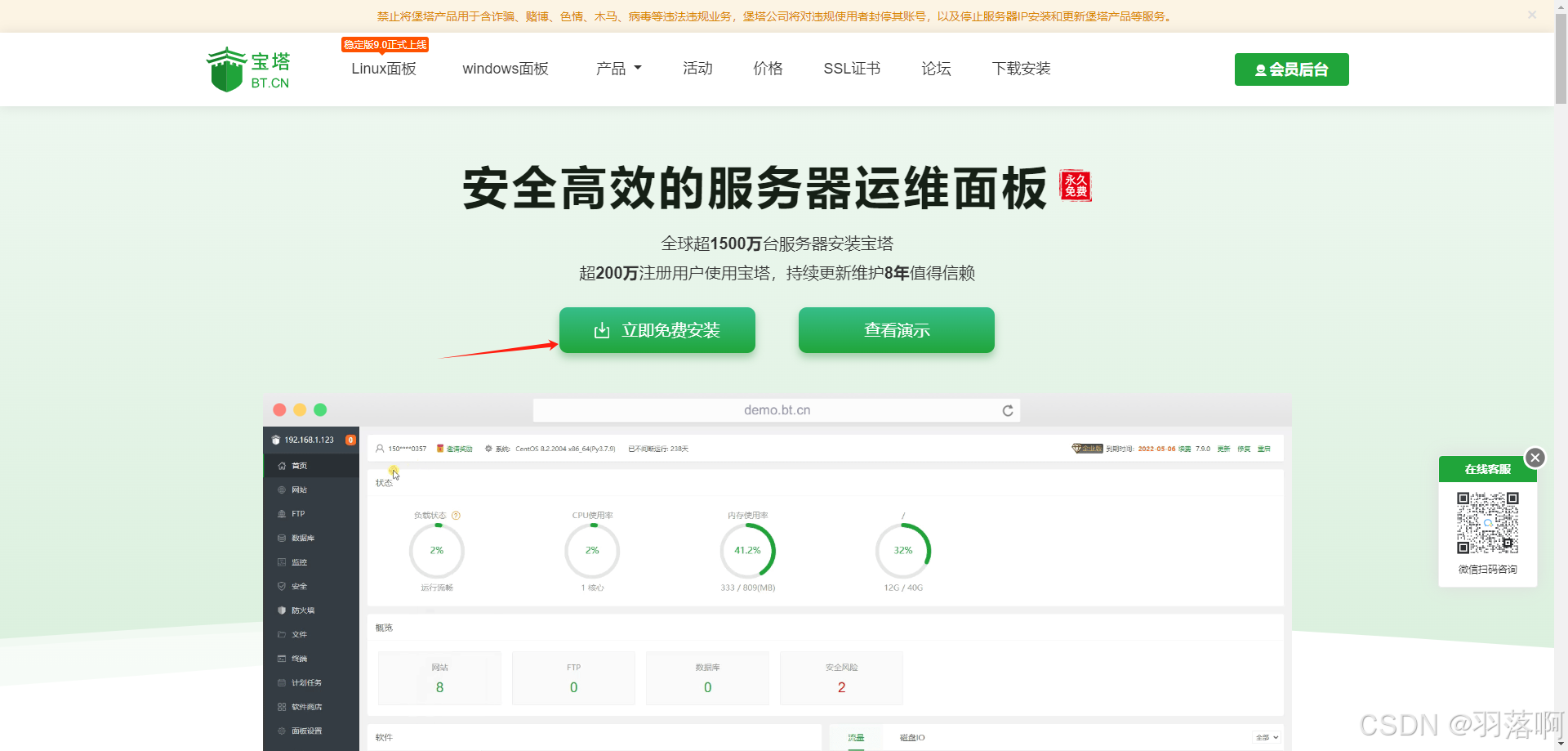
Task: Select 文件 in the demo sidebar
Action: (x=311, y=634)
